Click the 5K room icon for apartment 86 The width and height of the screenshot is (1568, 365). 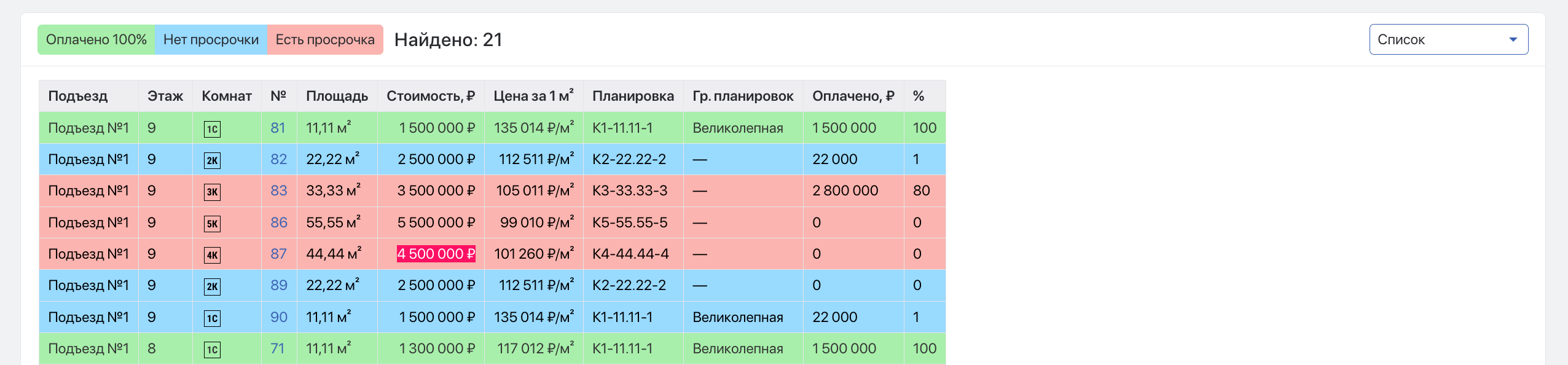212,224
